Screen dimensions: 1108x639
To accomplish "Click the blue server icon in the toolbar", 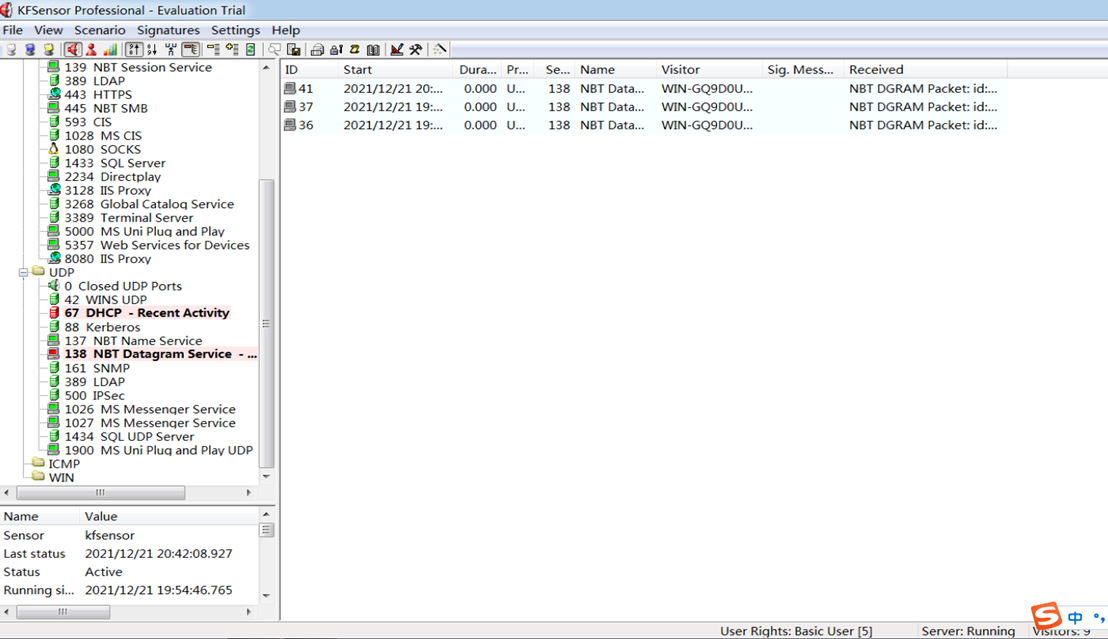I will click(x=30, y=49).
